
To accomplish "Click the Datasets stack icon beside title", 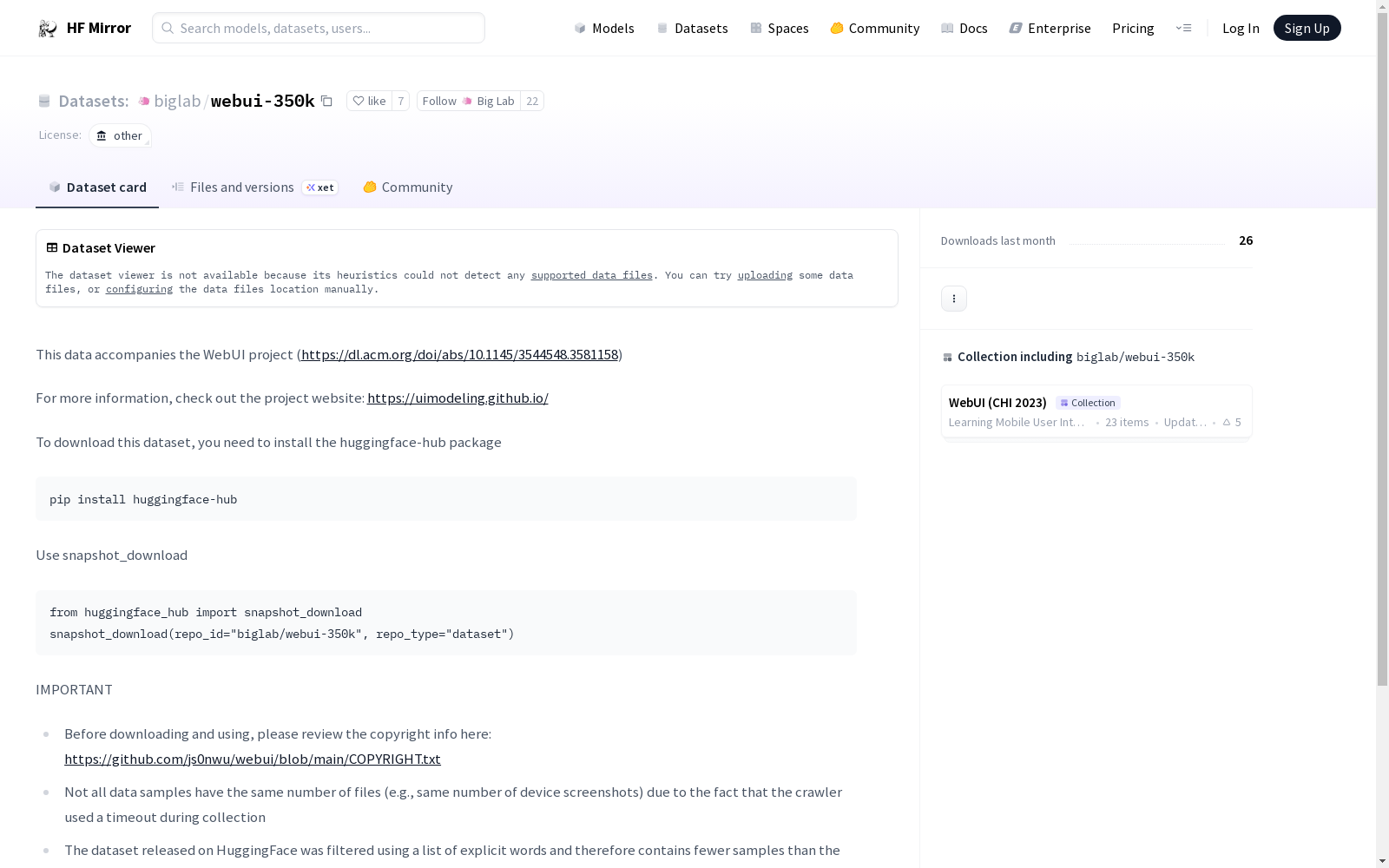I will (x=44, y=102).
